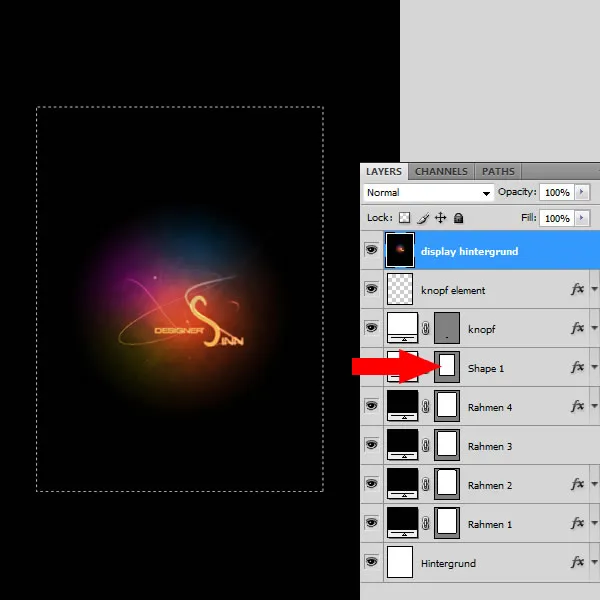Click the Fill percentage input field

point(556,218)
